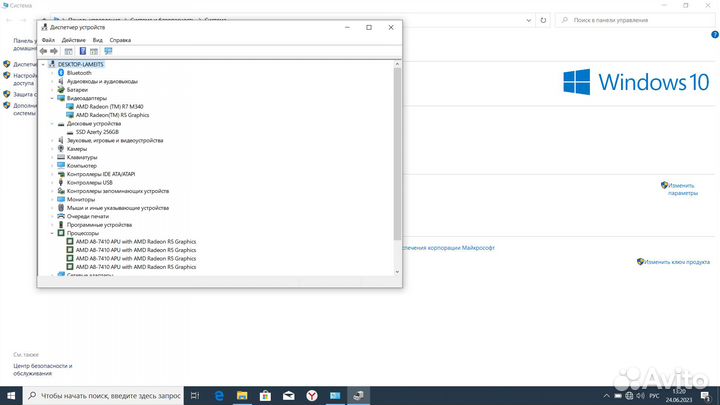Expand the Клавиатуры category

tap(52, 157)
